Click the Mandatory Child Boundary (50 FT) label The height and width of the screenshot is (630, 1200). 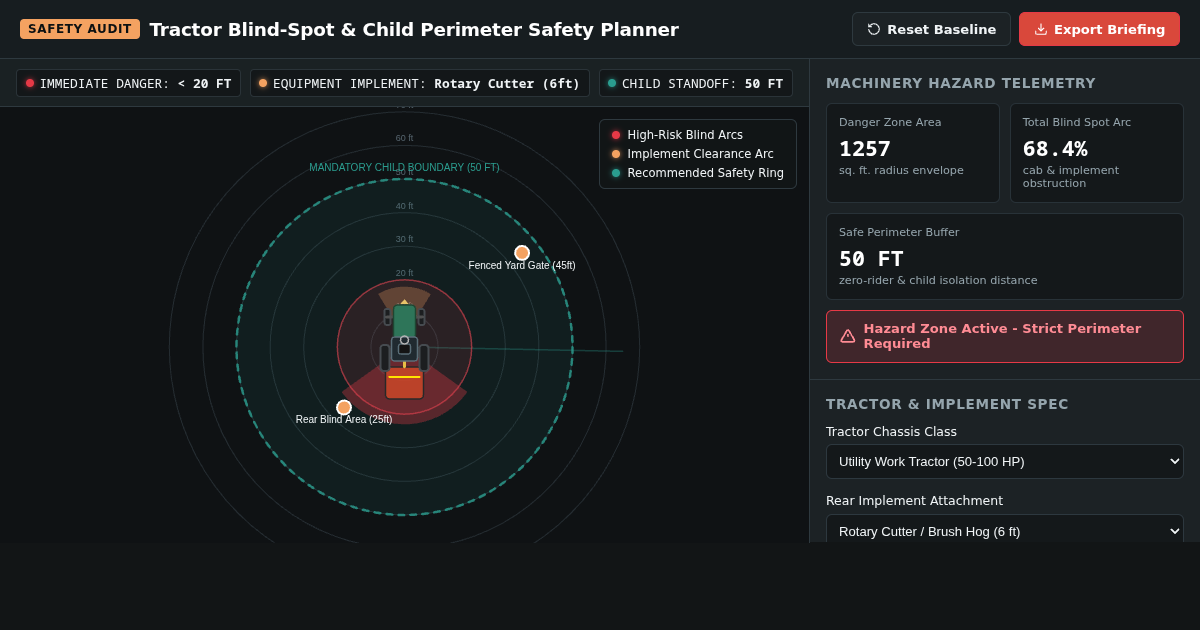pos(404,167)
